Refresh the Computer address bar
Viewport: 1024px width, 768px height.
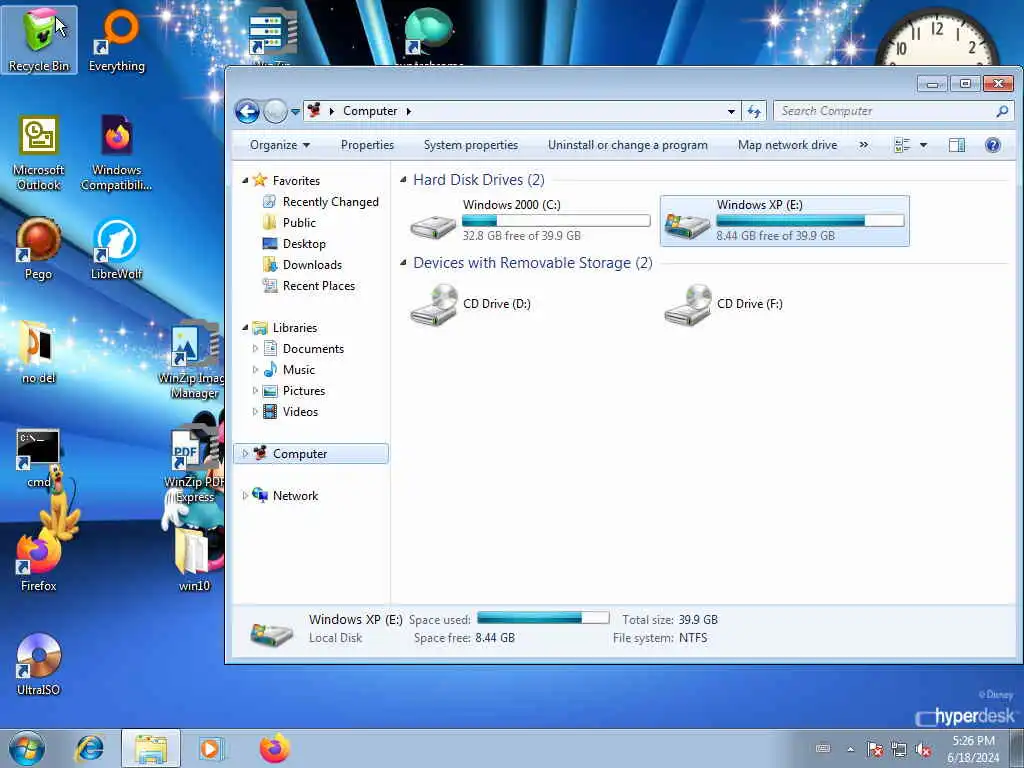coord(754,112)
